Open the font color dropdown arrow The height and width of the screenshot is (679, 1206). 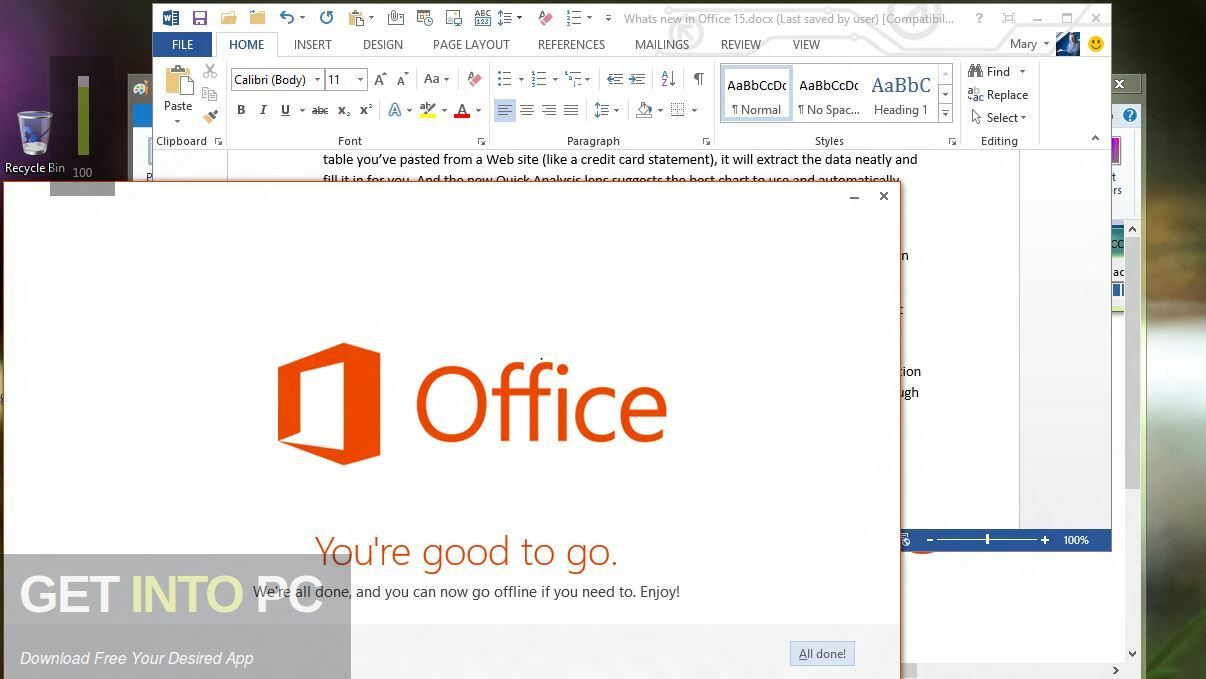click(x=478, y=110)
